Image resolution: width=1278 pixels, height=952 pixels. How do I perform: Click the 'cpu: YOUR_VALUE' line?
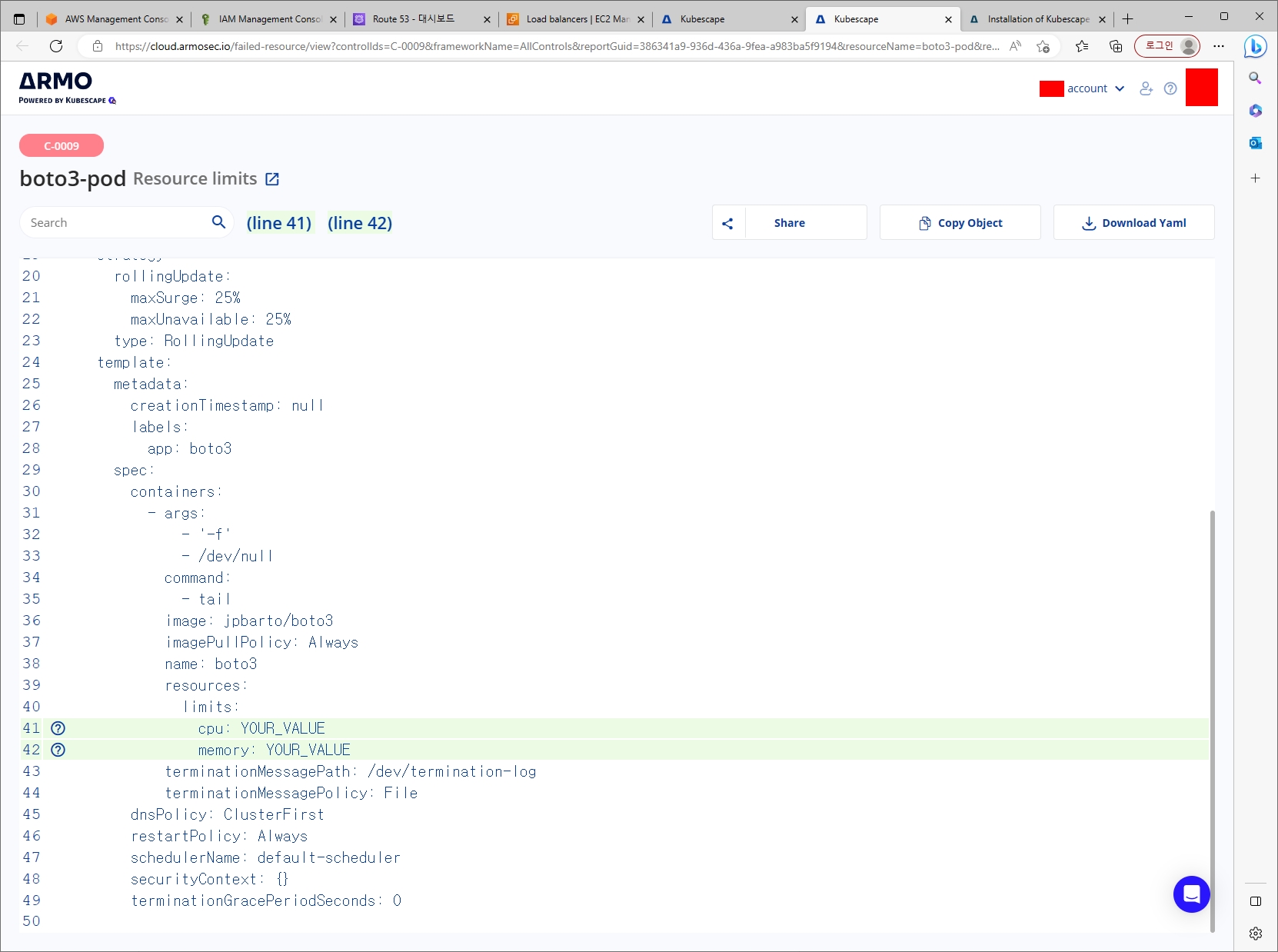pyautogui.click(x=261, y=728)
